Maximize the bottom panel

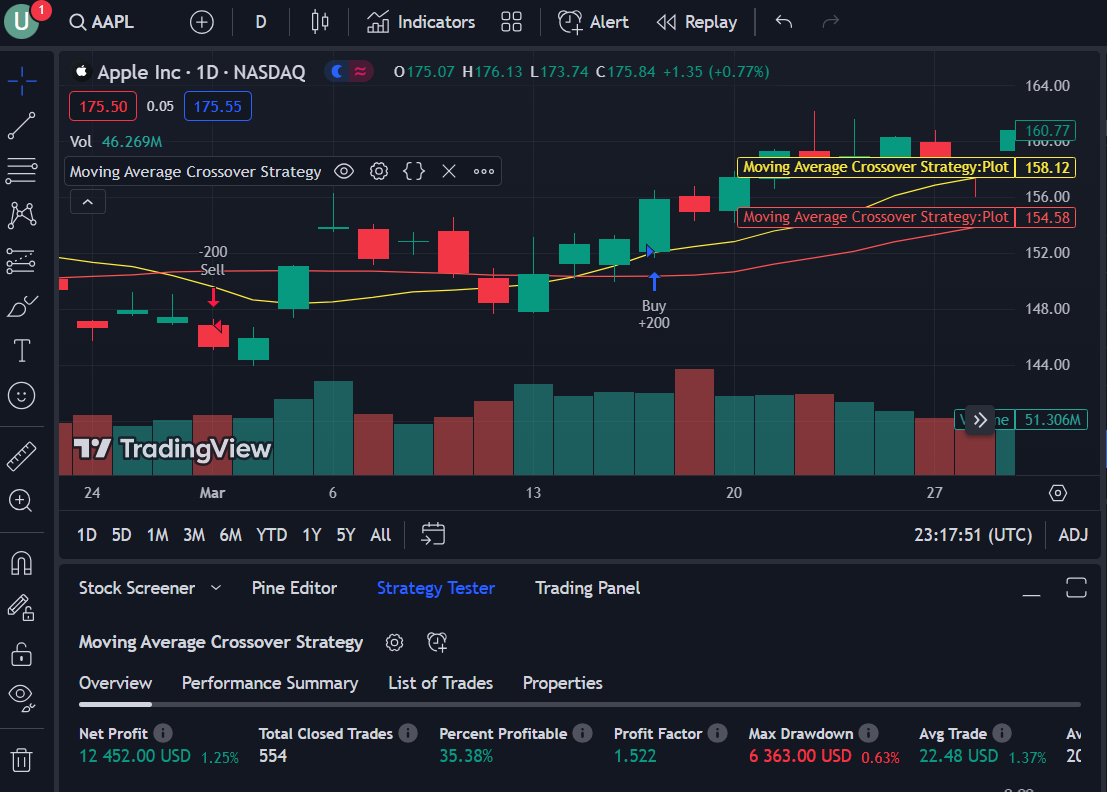1076,588
